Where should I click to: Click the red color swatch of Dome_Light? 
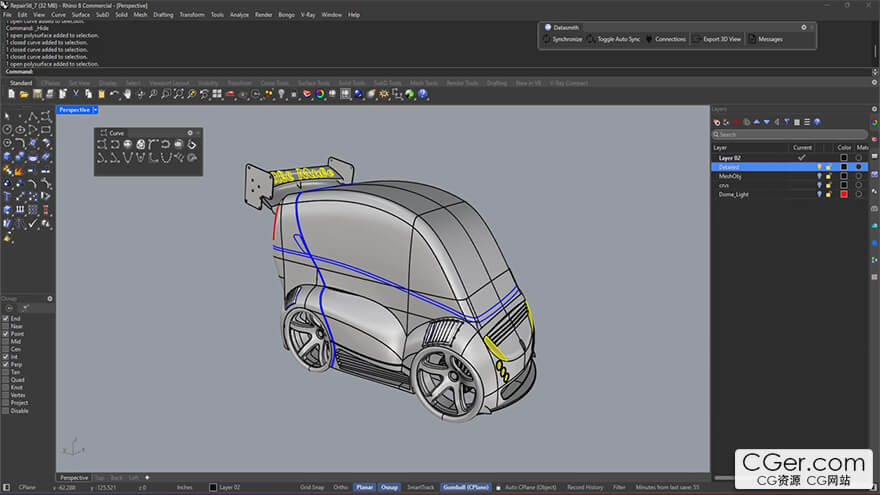click(x=844, y=194)
